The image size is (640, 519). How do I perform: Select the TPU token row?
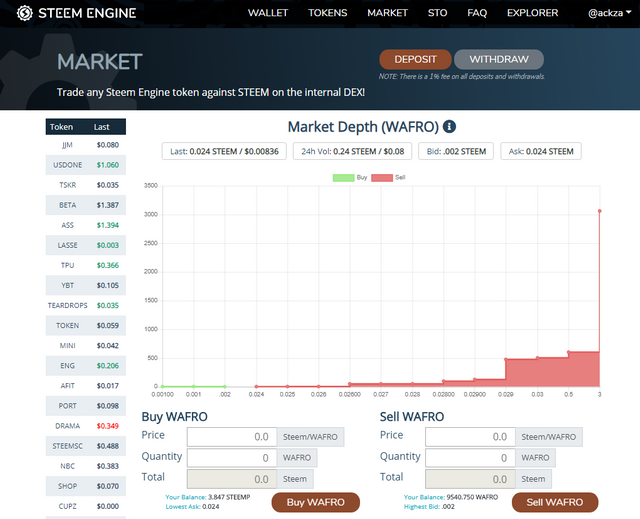pos(86,265)
